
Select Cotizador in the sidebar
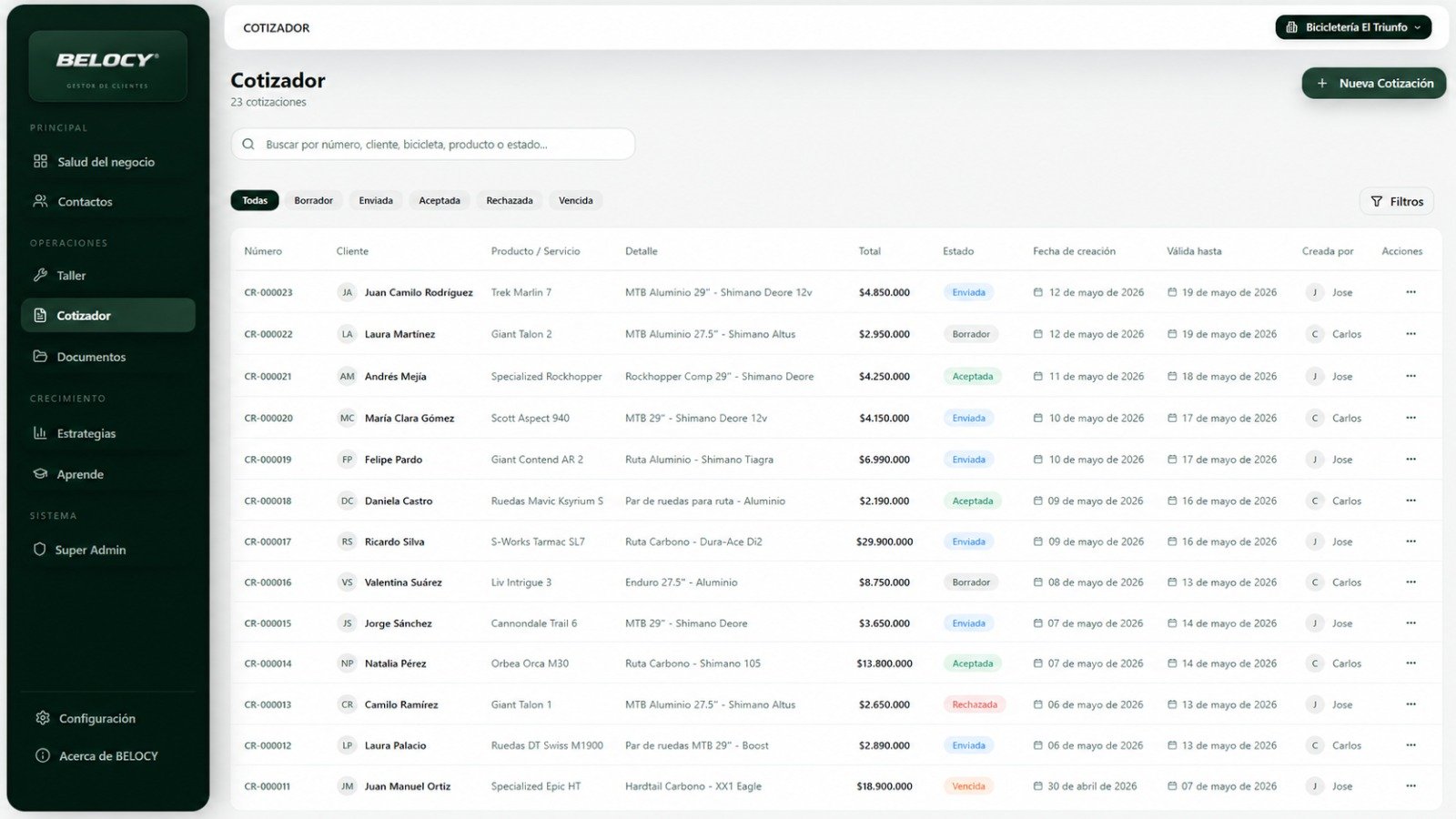coord(107,315)
